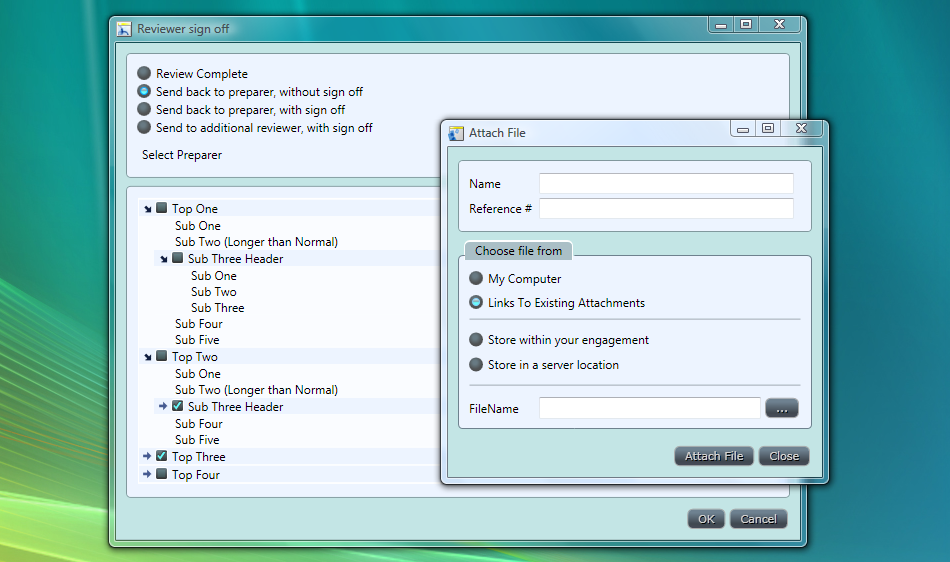The height and width of the screenshot is (562, 950).
Task: Click the Cancel button
Action: [x=758, y=519]
